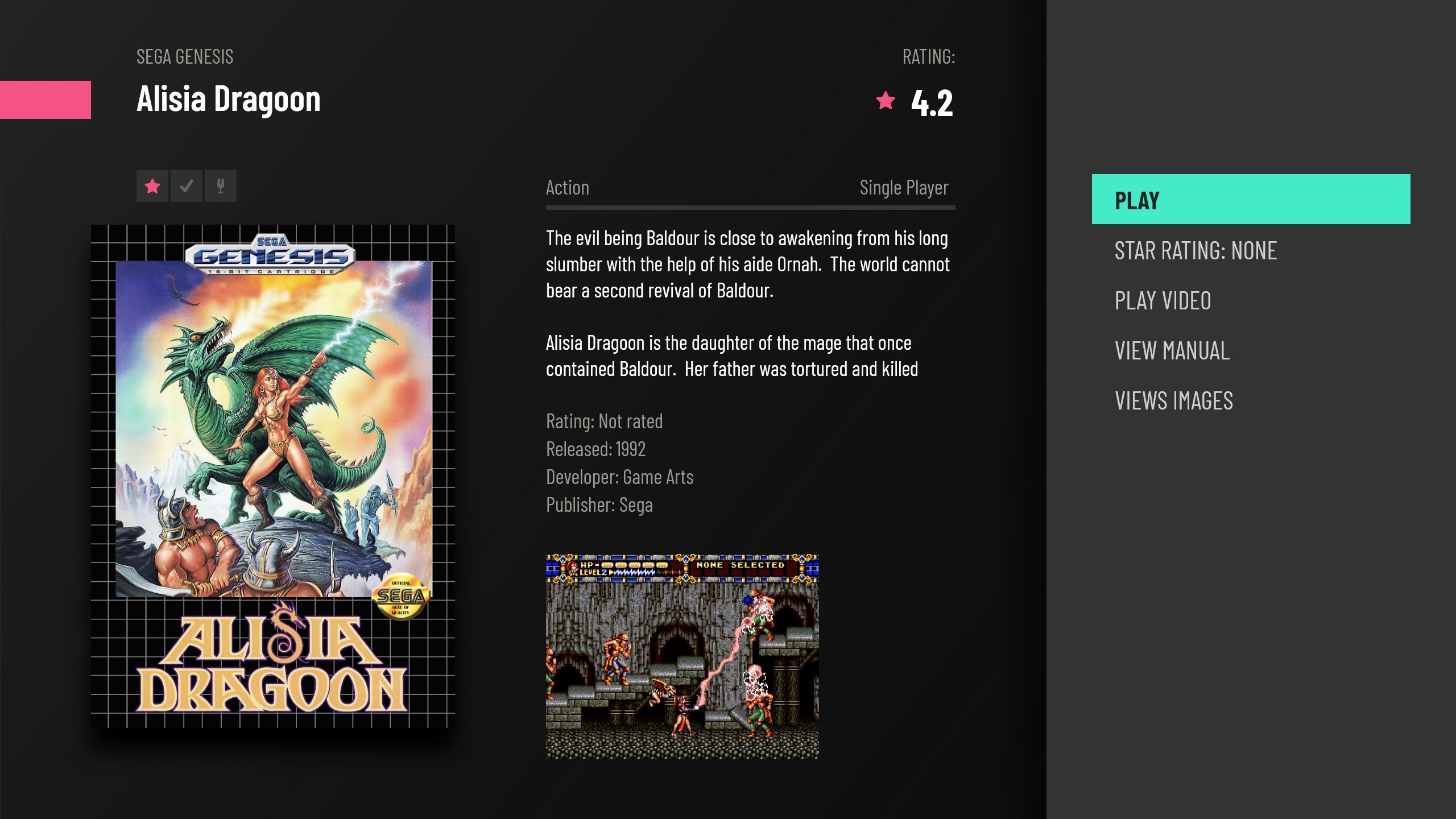Click the Action genre label

568,187
